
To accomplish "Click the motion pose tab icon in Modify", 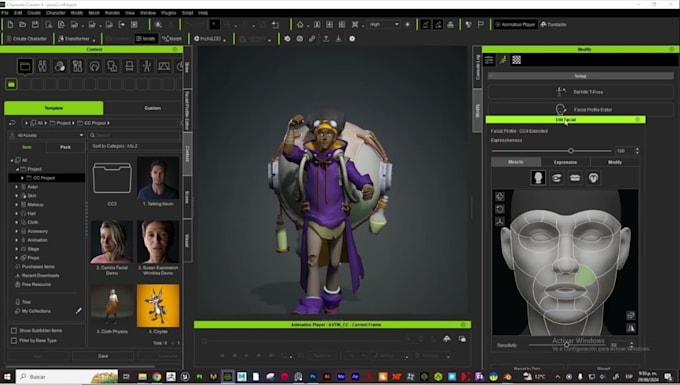I will 503,60.
